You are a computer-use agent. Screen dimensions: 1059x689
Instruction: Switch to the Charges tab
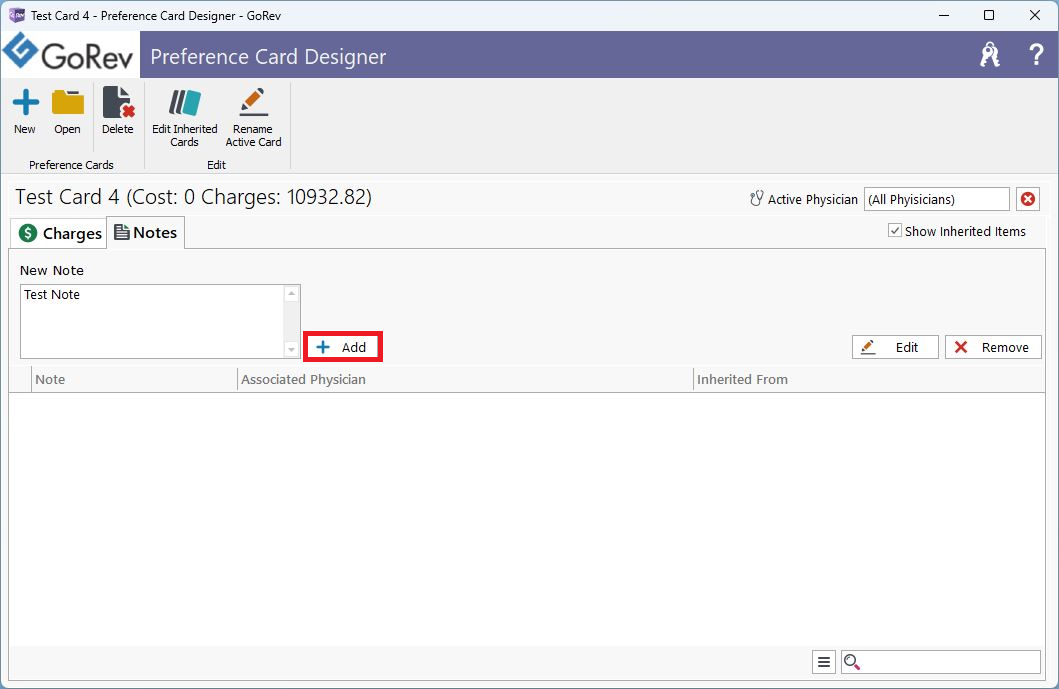(59, 233)
